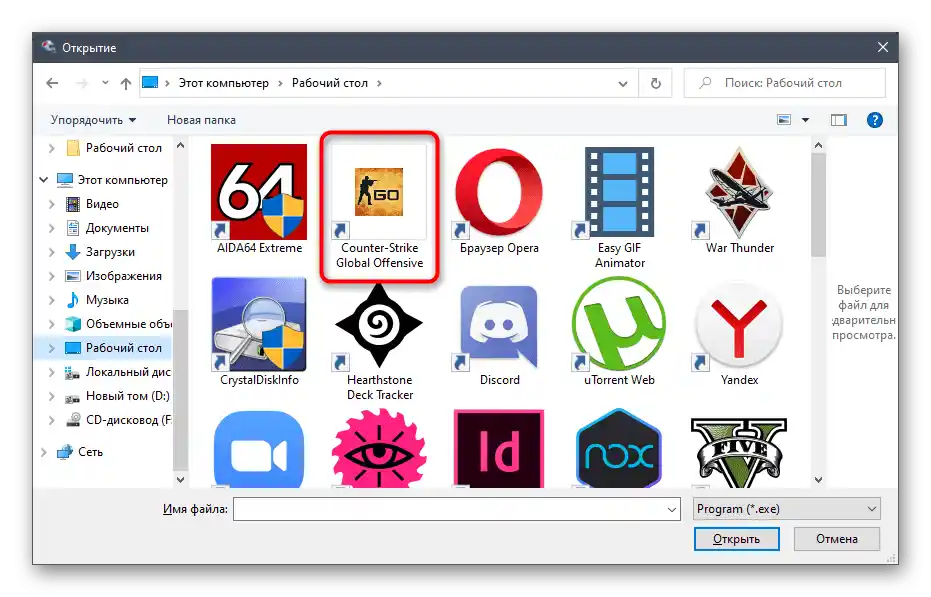This screenshot has width=931, height=597.
Task: Click Этот компьютер in the address path
Action: click(x=224, y=83)
